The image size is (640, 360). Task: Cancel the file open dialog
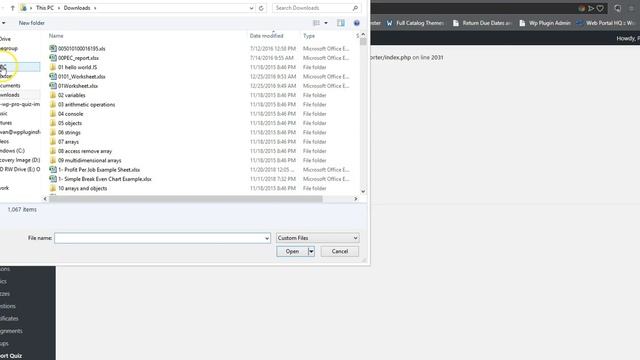tap(340, 251)
